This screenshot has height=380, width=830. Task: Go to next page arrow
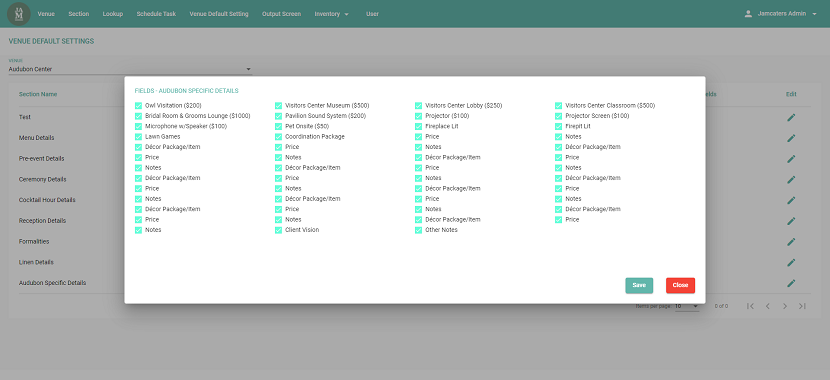(785, 306)
